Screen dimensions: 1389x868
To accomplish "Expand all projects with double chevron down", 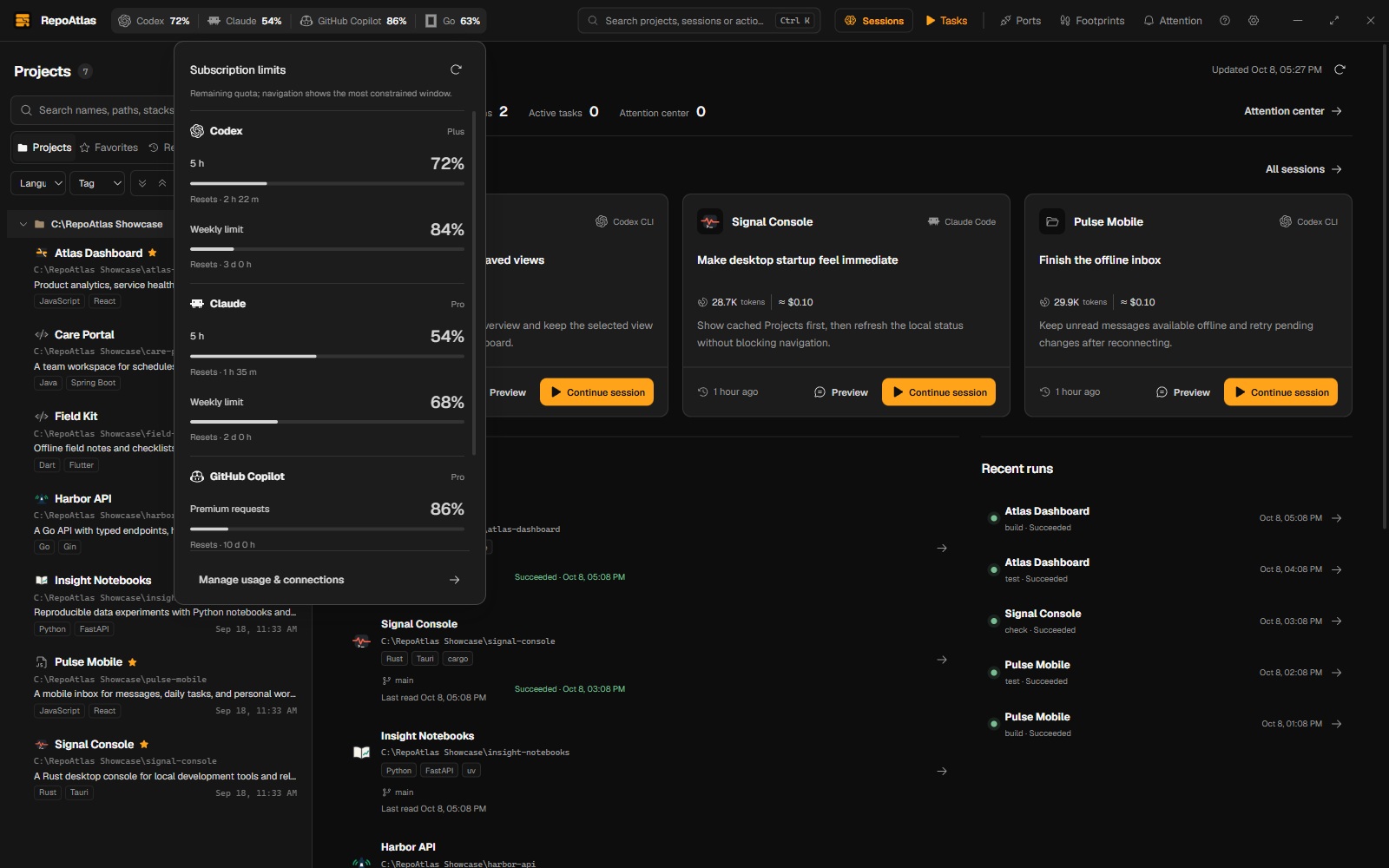I will 142,183.
